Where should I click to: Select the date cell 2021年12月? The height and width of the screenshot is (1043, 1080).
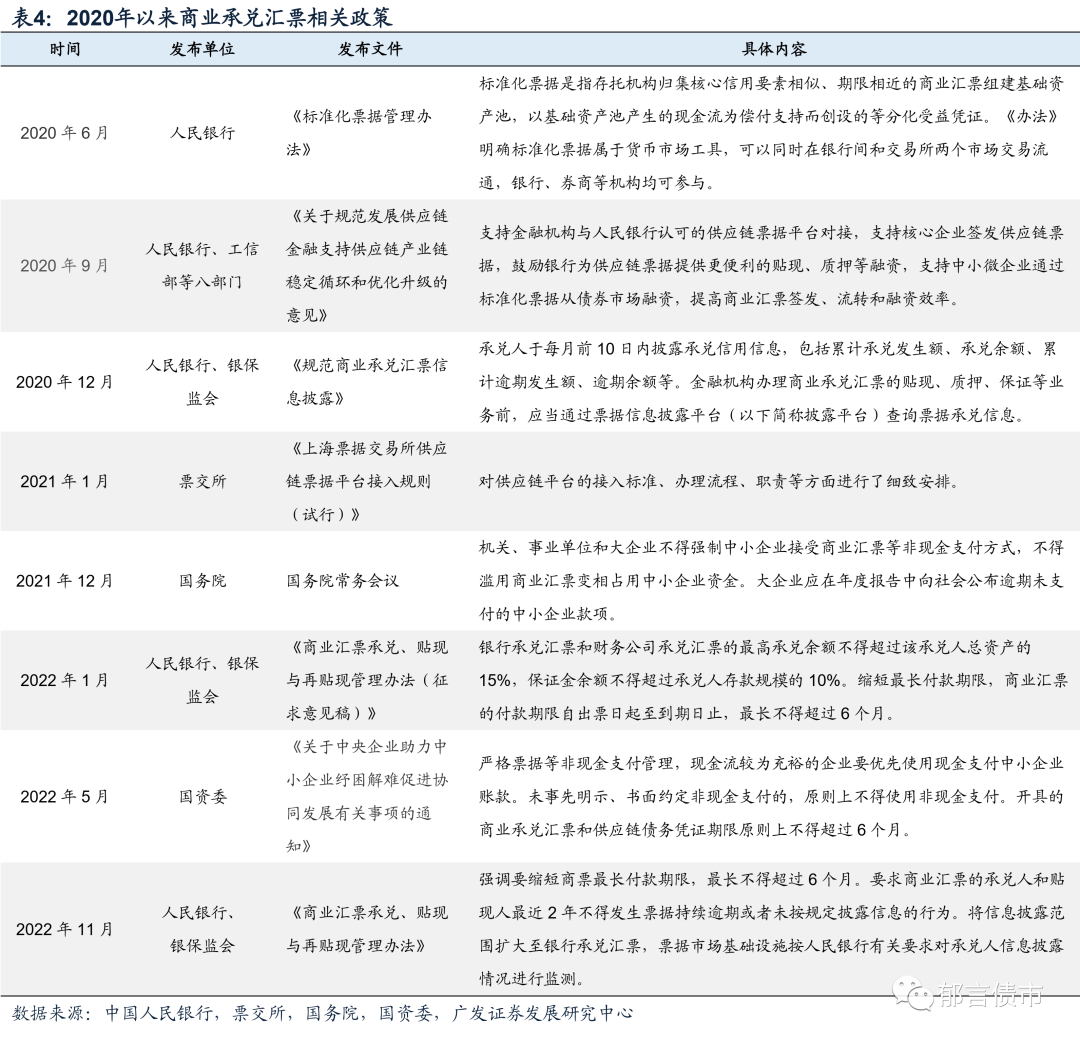pyautogui.click(x=65, y=581)
